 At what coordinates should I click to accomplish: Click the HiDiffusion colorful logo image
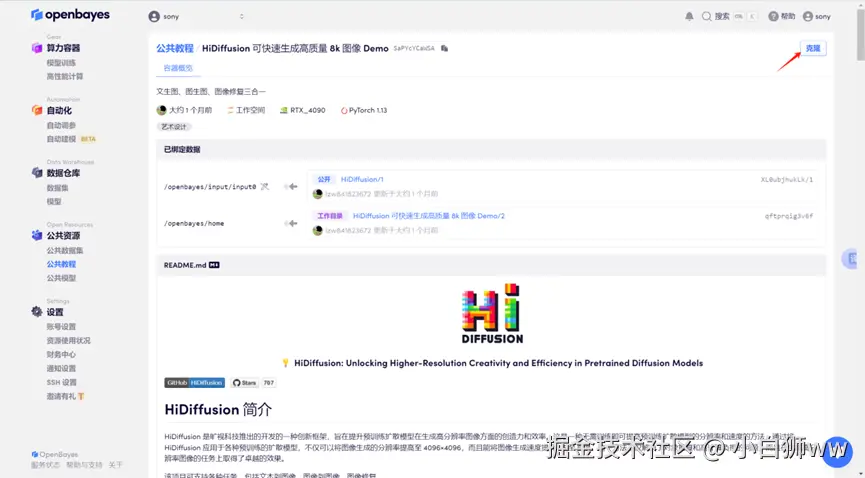click(x=492, y=313)
